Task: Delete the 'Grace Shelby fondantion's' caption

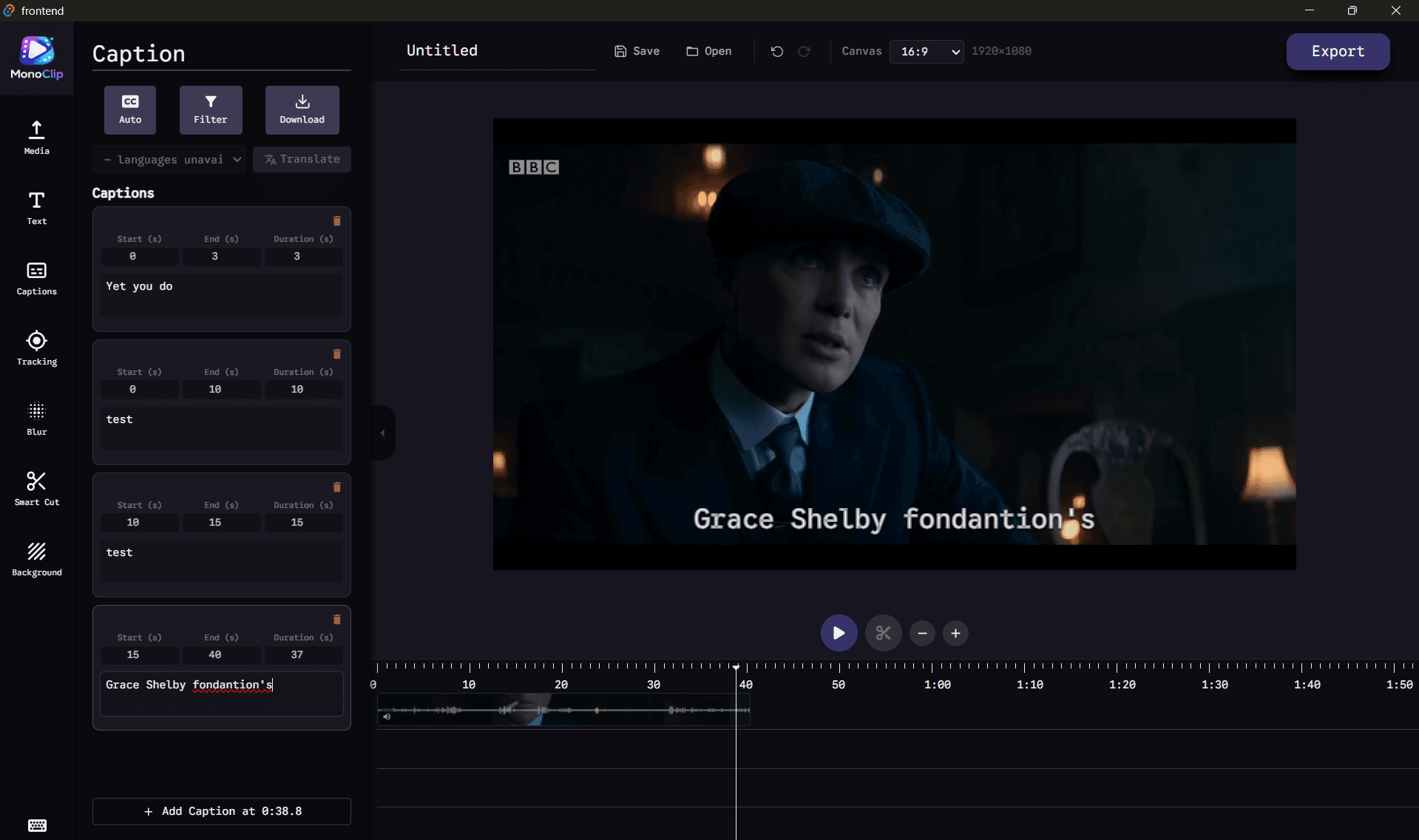Action: [336, 619]
